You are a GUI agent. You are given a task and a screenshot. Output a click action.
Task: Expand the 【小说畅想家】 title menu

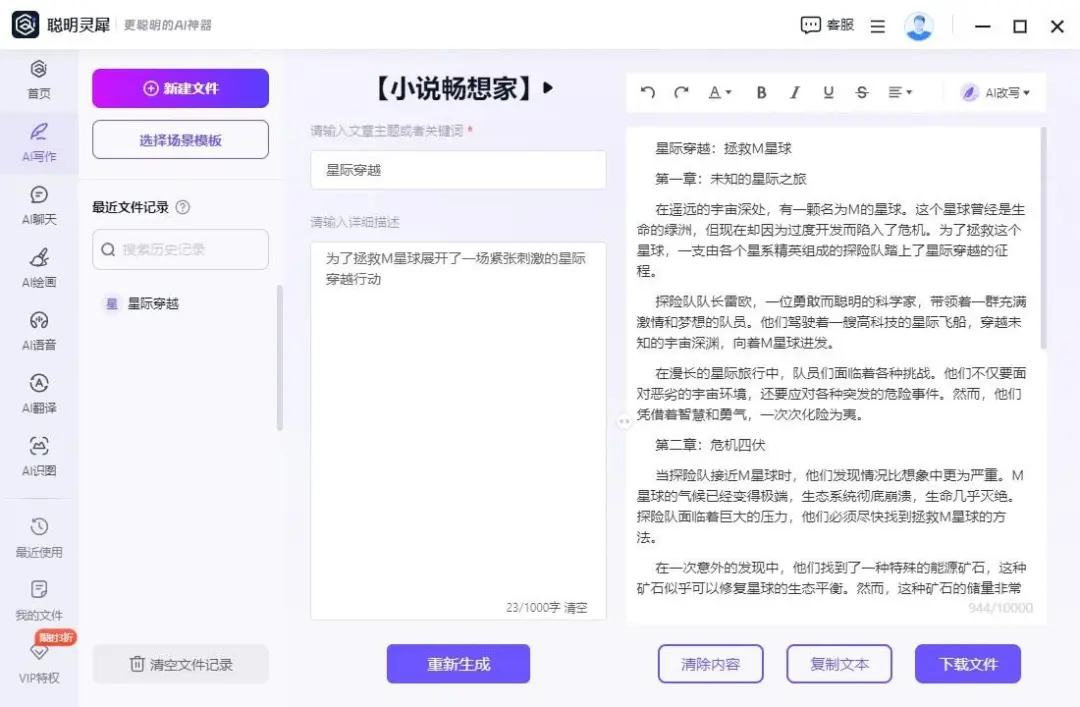(x=548, y=89)
